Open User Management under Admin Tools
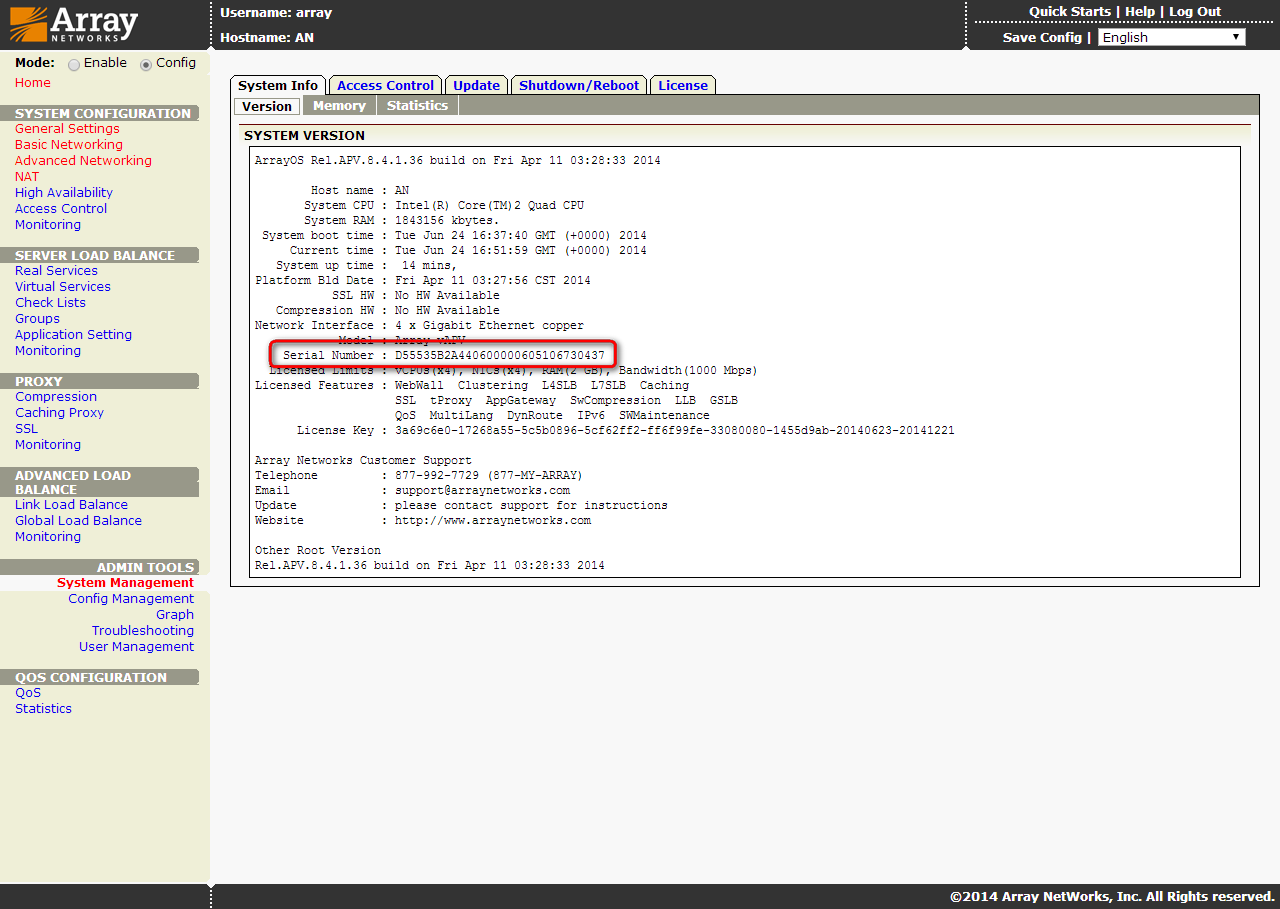 point(136,647)
